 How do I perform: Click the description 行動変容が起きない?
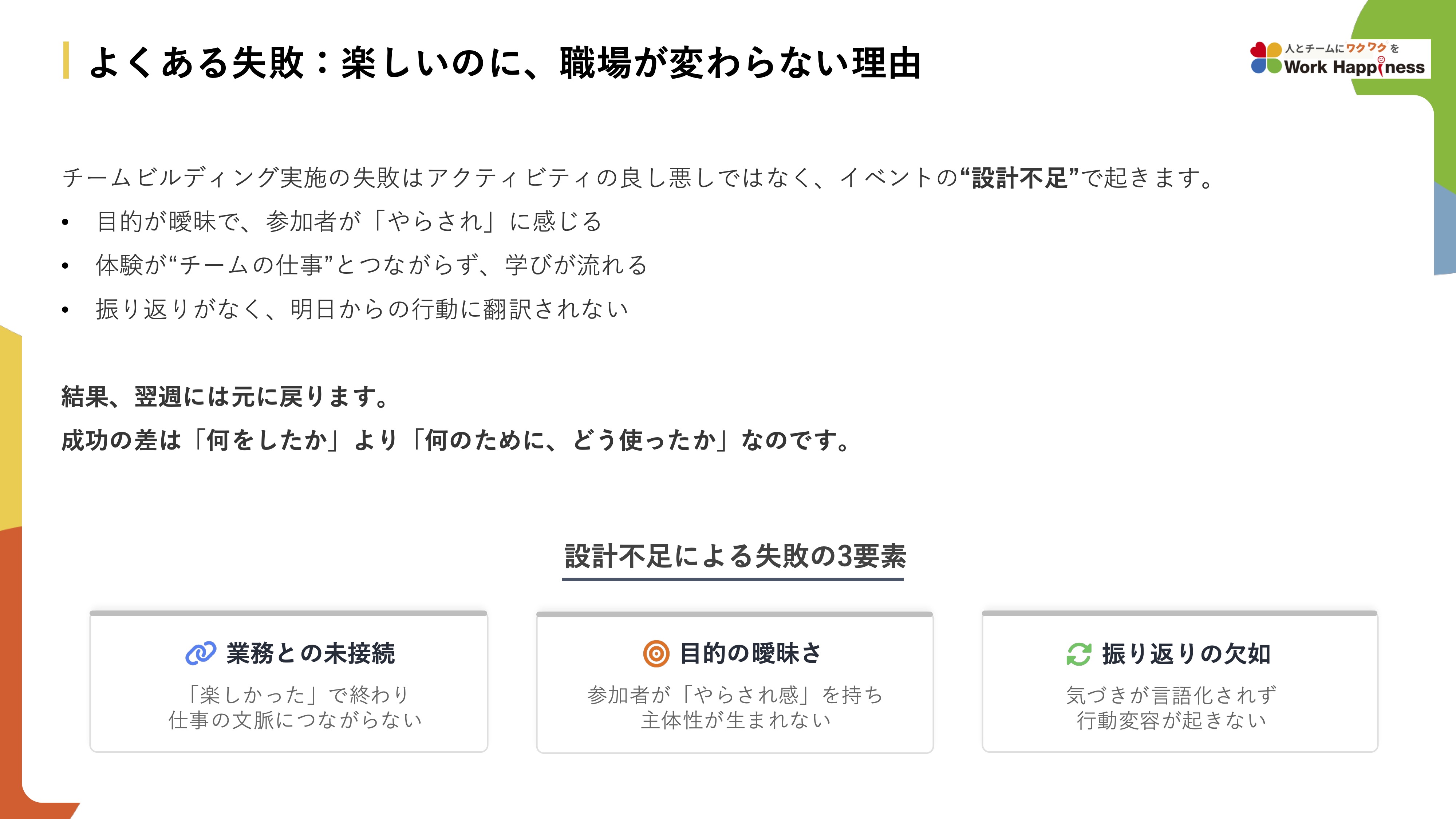click(1171, 721)
